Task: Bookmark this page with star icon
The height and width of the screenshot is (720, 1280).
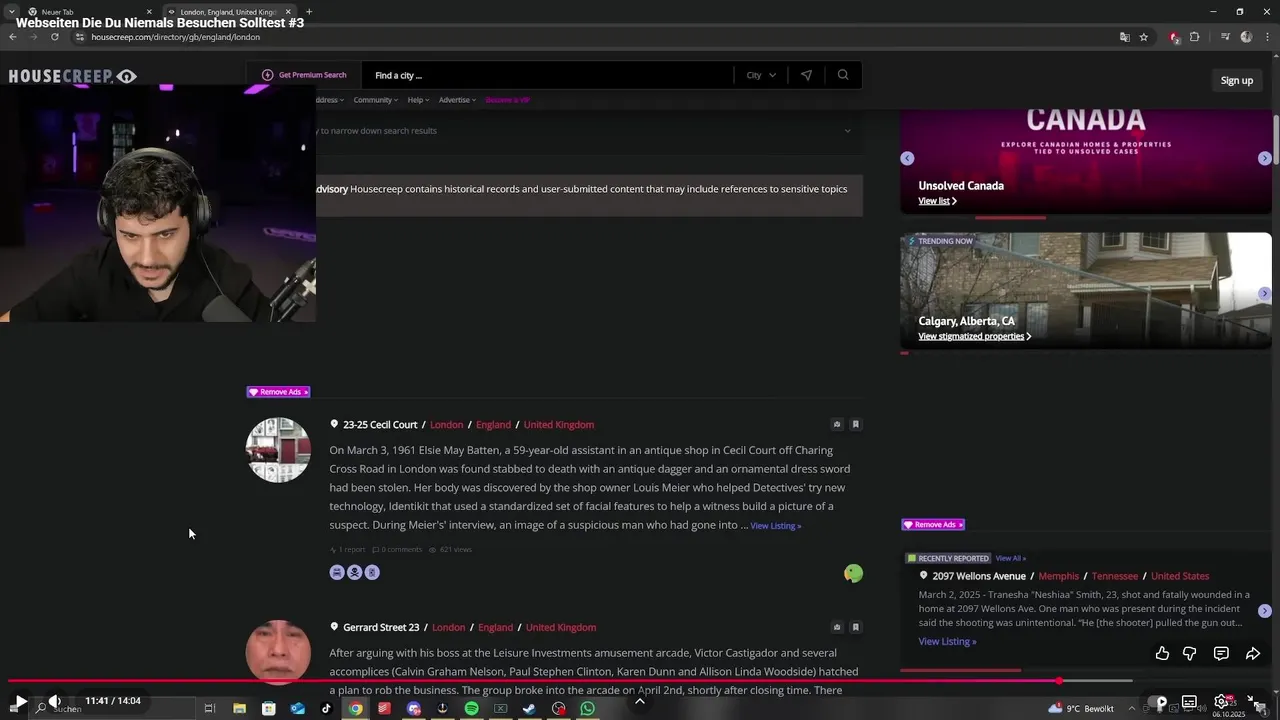Action: click(1143, 37)
